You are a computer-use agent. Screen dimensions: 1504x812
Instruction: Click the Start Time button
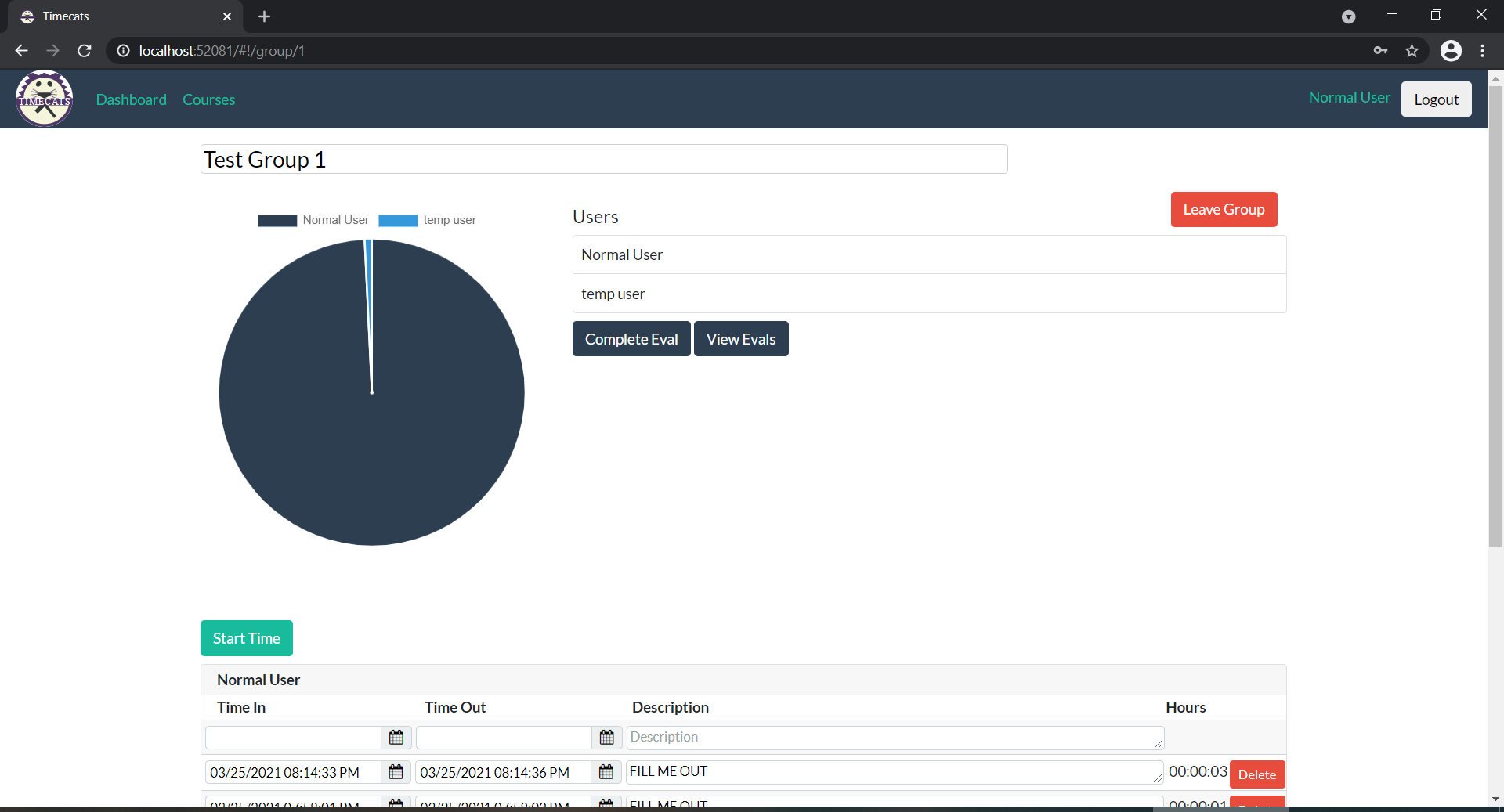pos(246,638)
